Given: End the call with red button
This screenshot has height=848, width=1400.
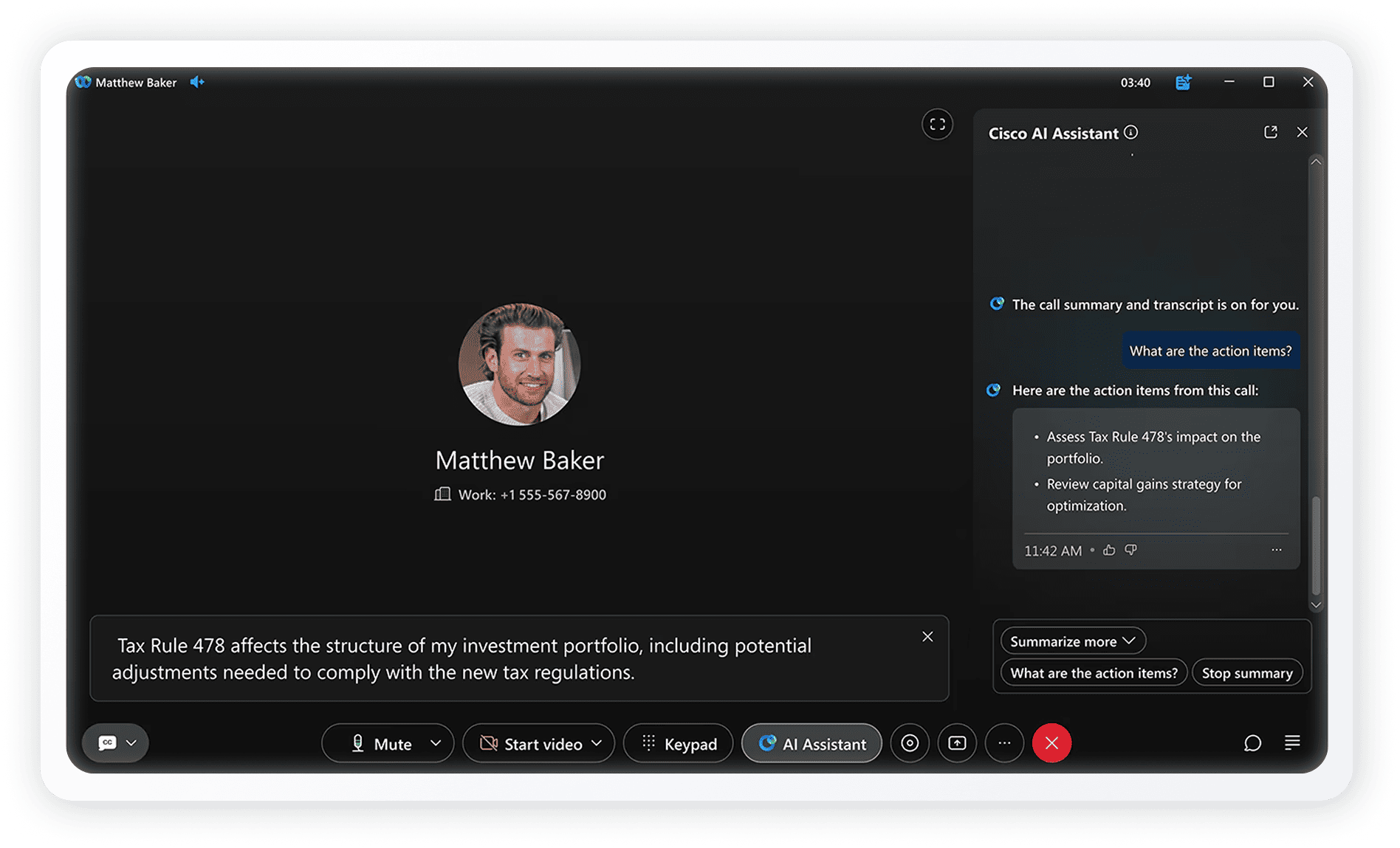Looking at the screenshot, I should click(1051, 743).
